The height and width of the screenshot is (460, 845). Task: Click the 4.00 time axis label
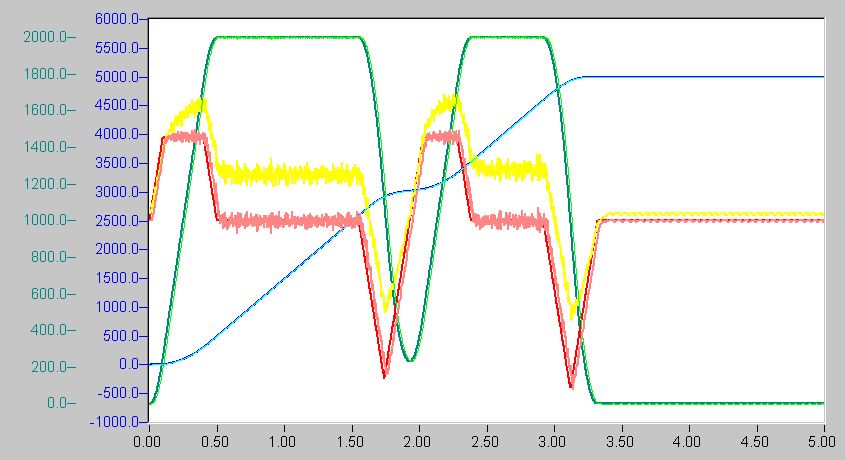(x=687, y=442)
